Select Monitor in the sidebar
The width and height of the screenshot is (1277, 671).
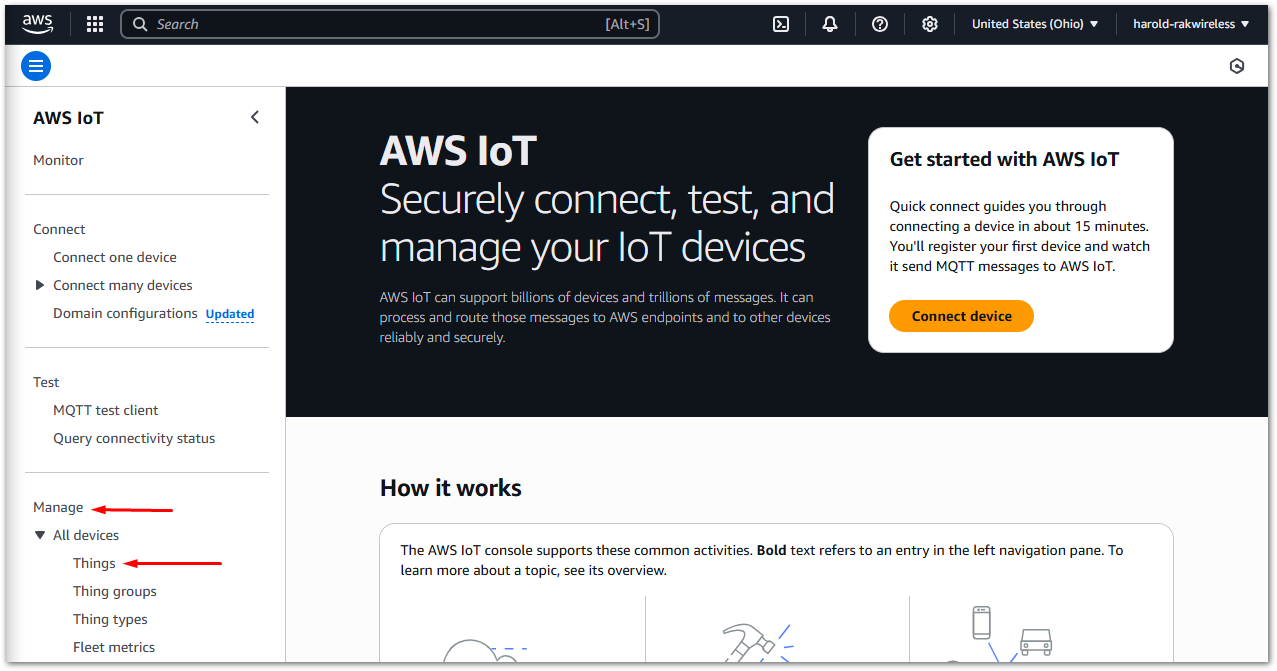[58, 160]
